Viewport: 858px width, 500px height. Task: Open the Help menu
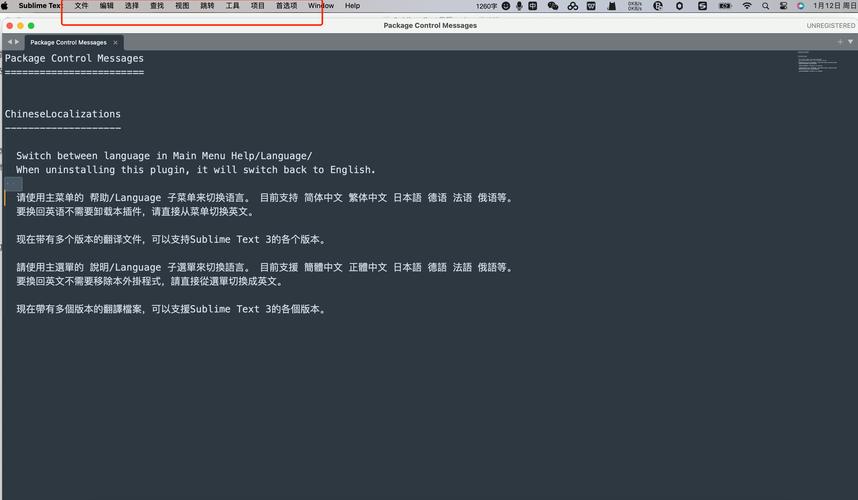[x=352, y=5]
